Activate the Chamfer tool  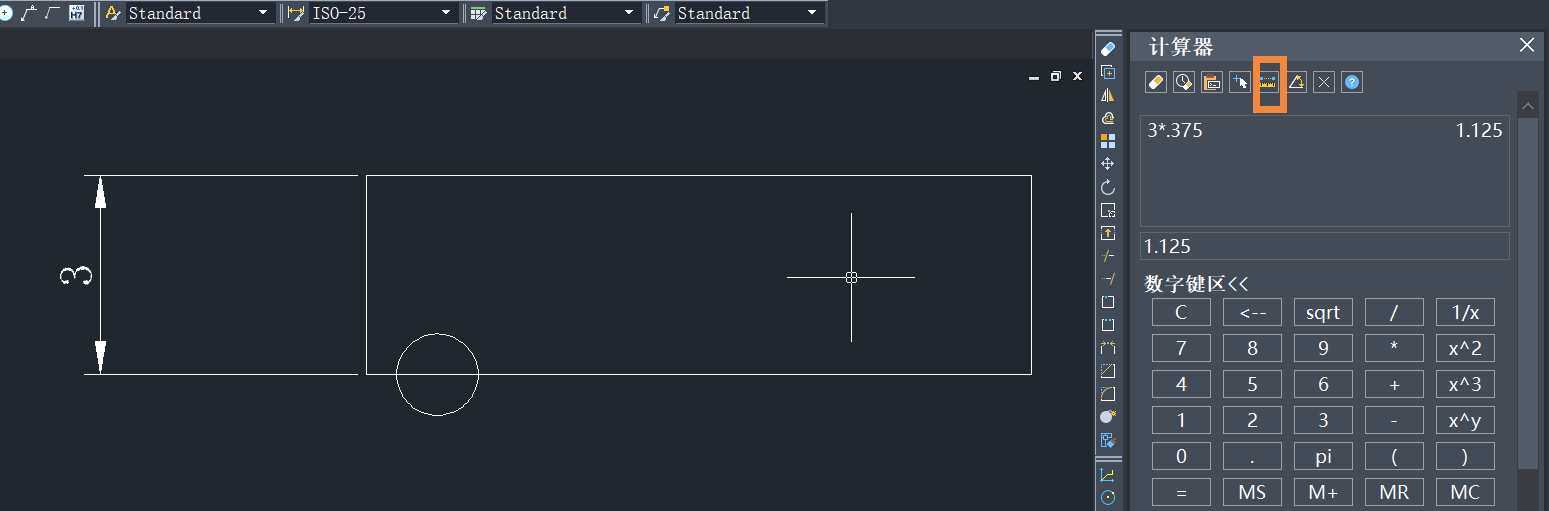[1107, 371]
